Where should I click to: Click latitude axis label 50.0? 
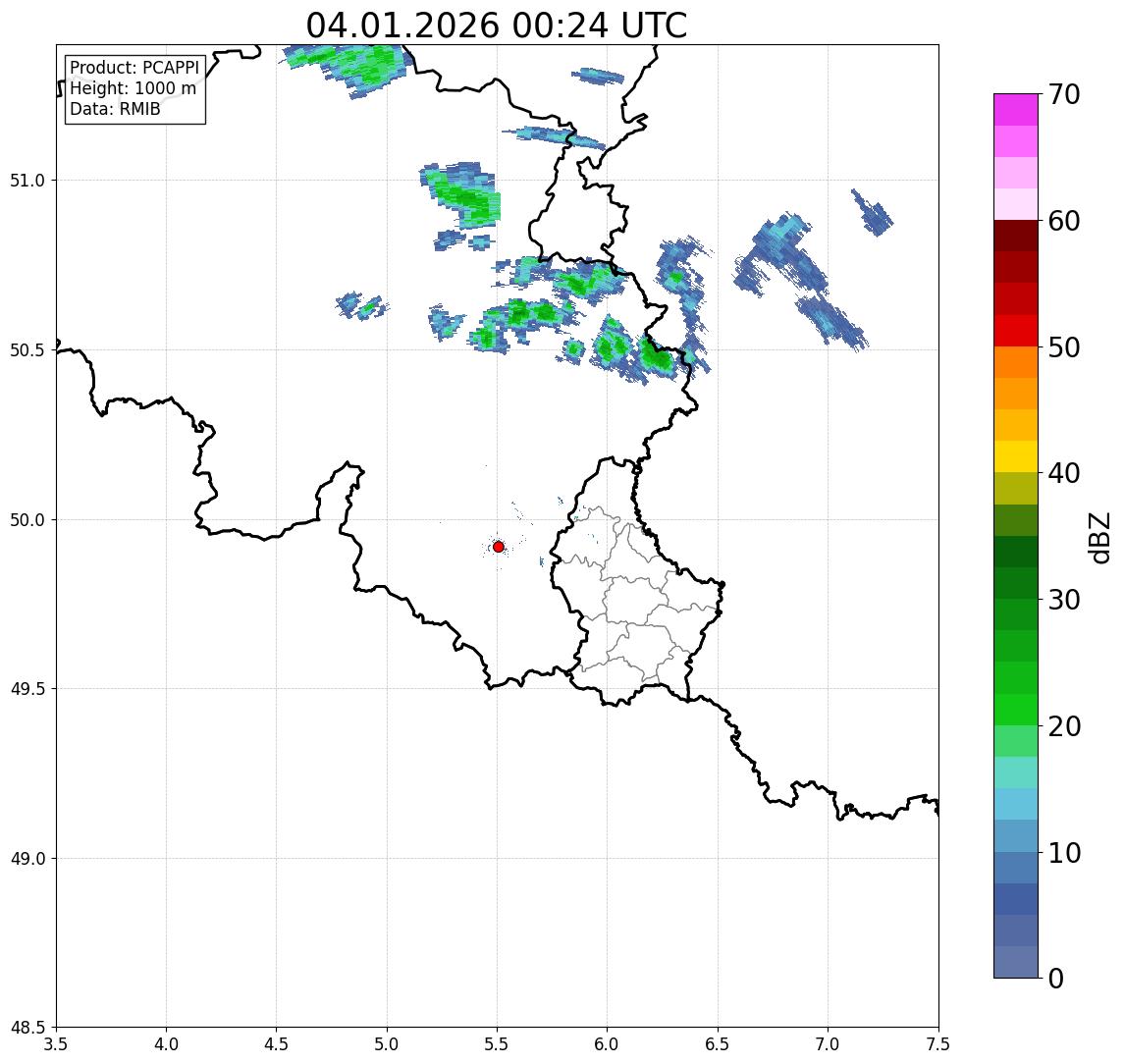coord(27,520)
